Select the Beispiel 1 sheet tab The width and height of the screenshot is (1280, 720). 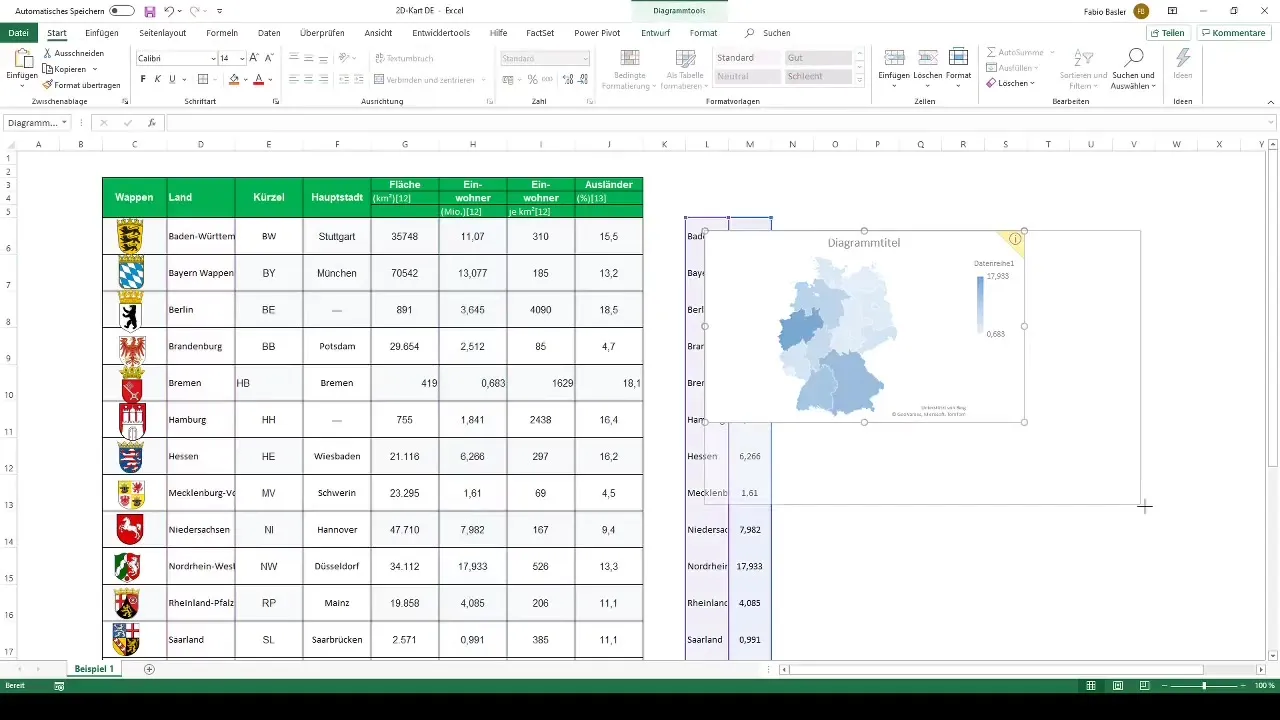click(94, 668)
